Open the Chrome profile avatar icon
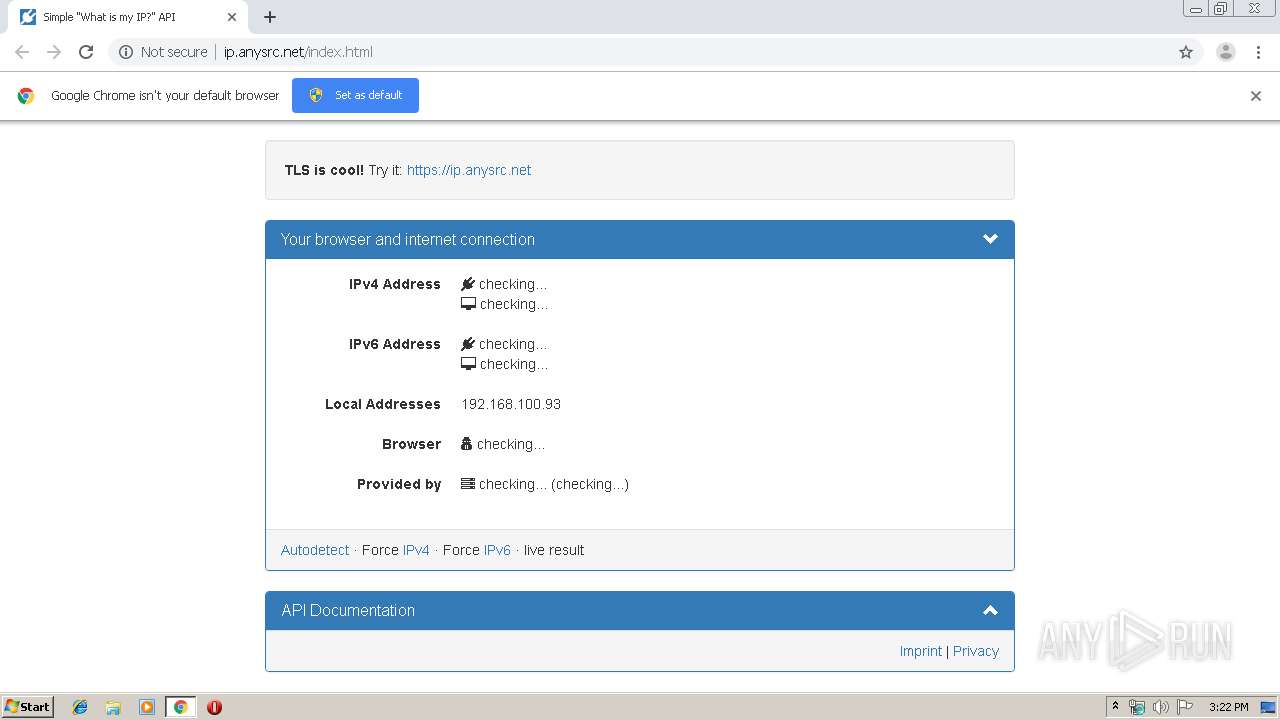Viewport: 1280px width, 720px height. [1226, 52]
